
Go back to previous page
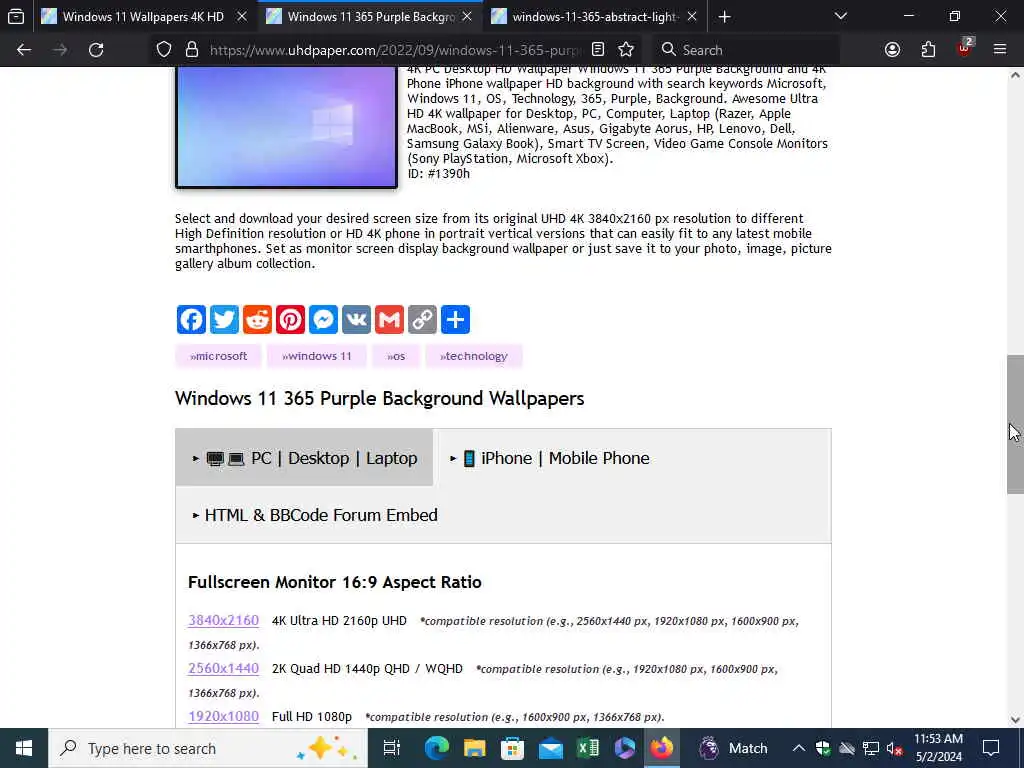coord(24,50)
